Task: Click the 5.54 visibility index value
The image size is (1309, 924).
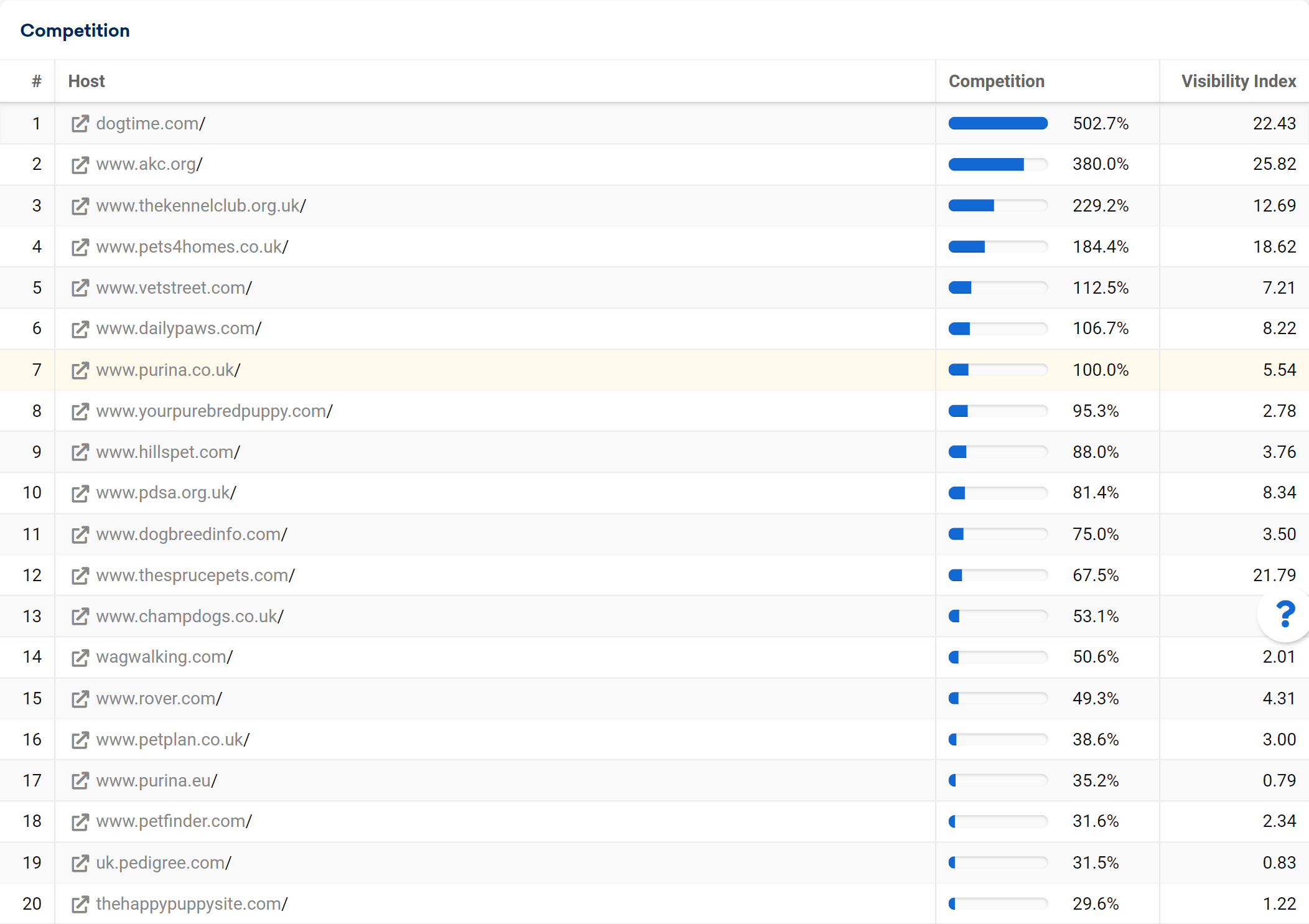Action: (x=1280, y=370)
